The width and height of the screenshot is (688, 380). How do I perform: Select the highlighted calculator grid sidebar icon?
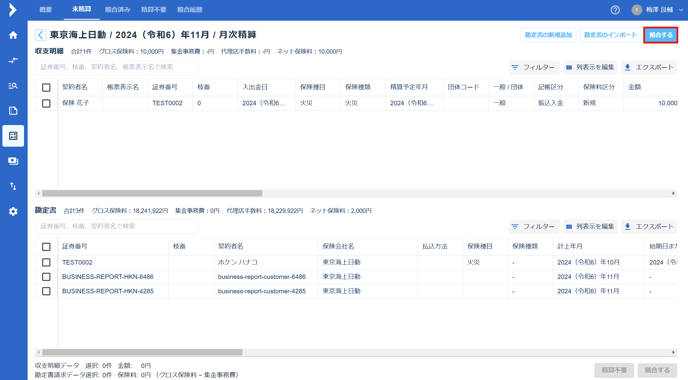pyautogui.click(x=13, y=136)
